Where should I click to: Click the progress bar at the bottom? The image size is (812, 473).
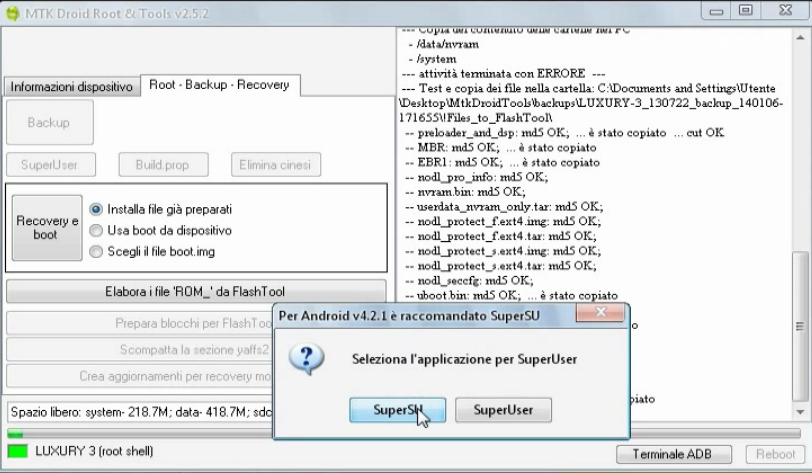[x=404, y=433]
